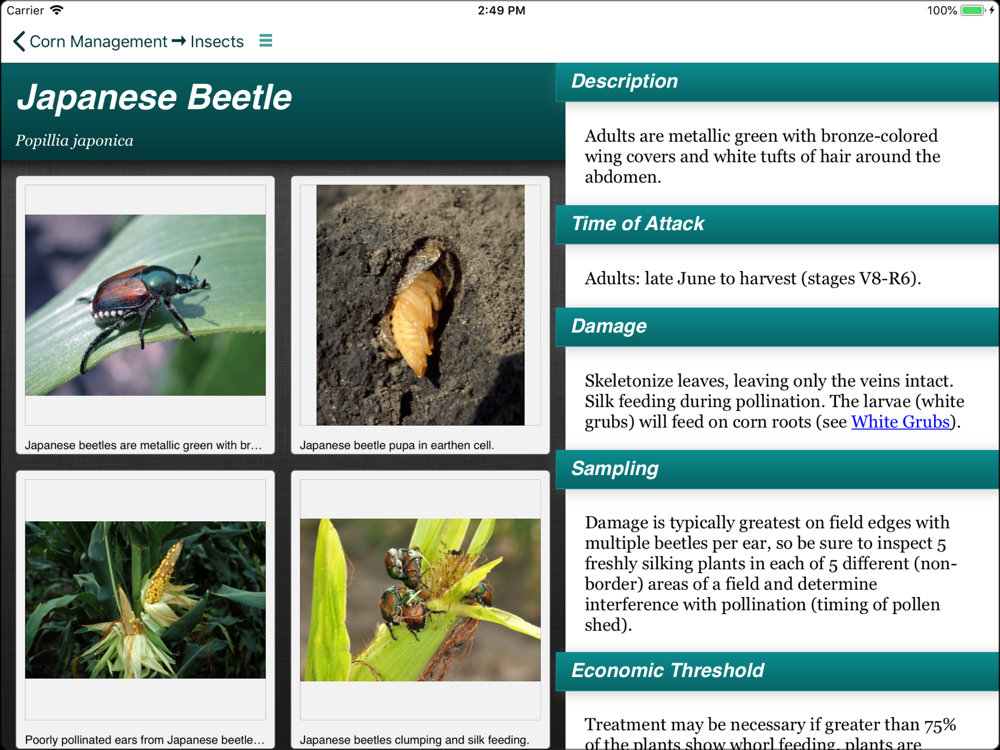Click the battery icon in status bar
Screen dimensions: 1000x750
click(x=972, y=10)
